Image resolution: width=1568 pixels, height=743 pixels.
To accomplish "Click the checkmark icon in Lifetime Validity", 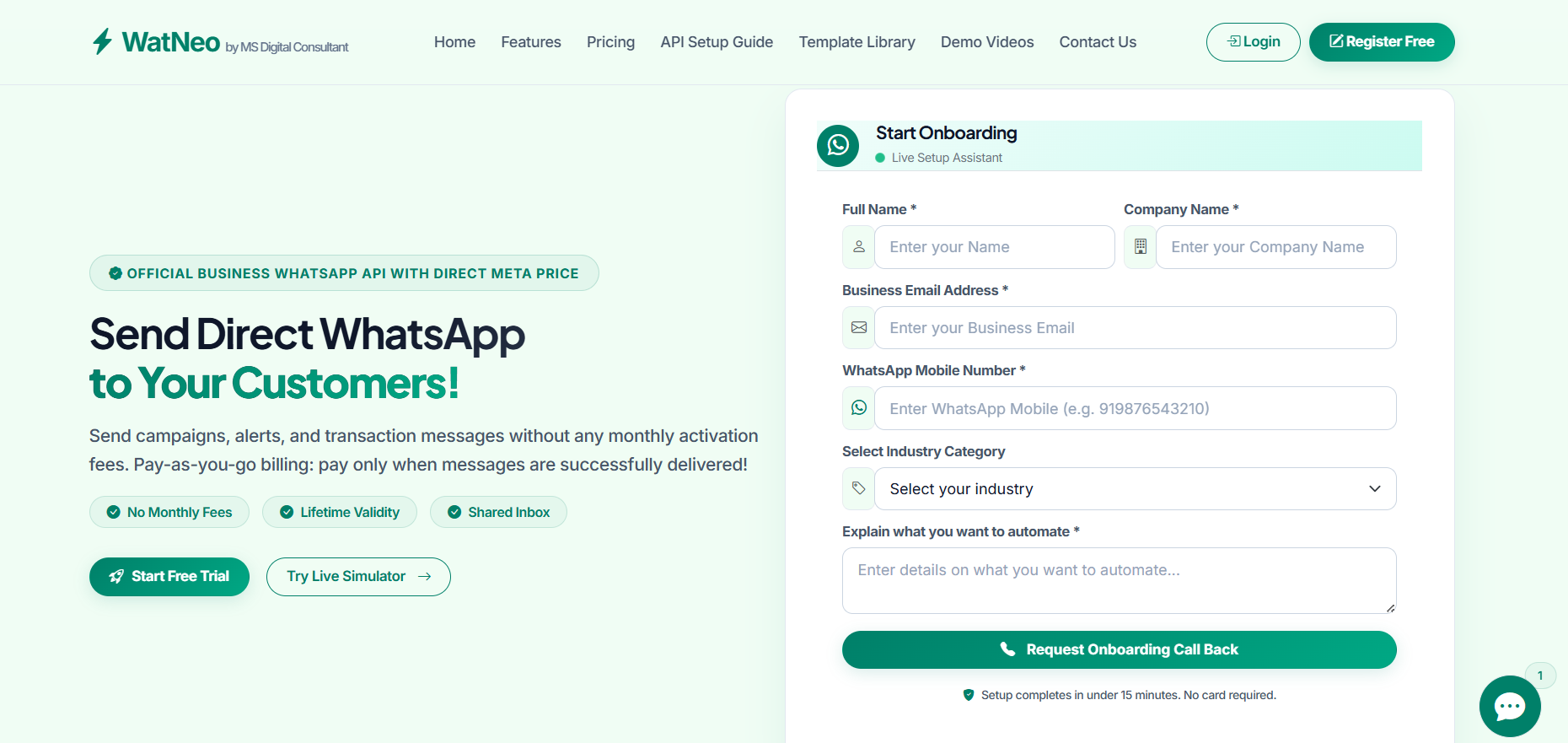I will (x=287, y=512).
